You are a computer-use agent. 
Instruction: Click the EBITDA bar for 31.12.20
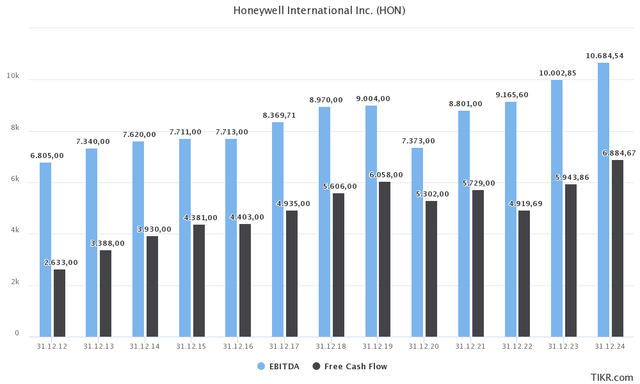tap(417, 242)
